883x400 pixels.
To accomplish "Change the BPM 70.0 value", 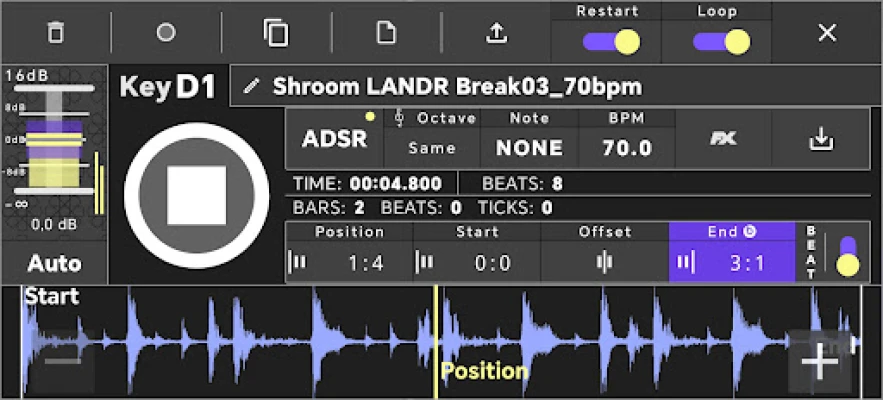I will pyautogui.click(x=627, y=139).
